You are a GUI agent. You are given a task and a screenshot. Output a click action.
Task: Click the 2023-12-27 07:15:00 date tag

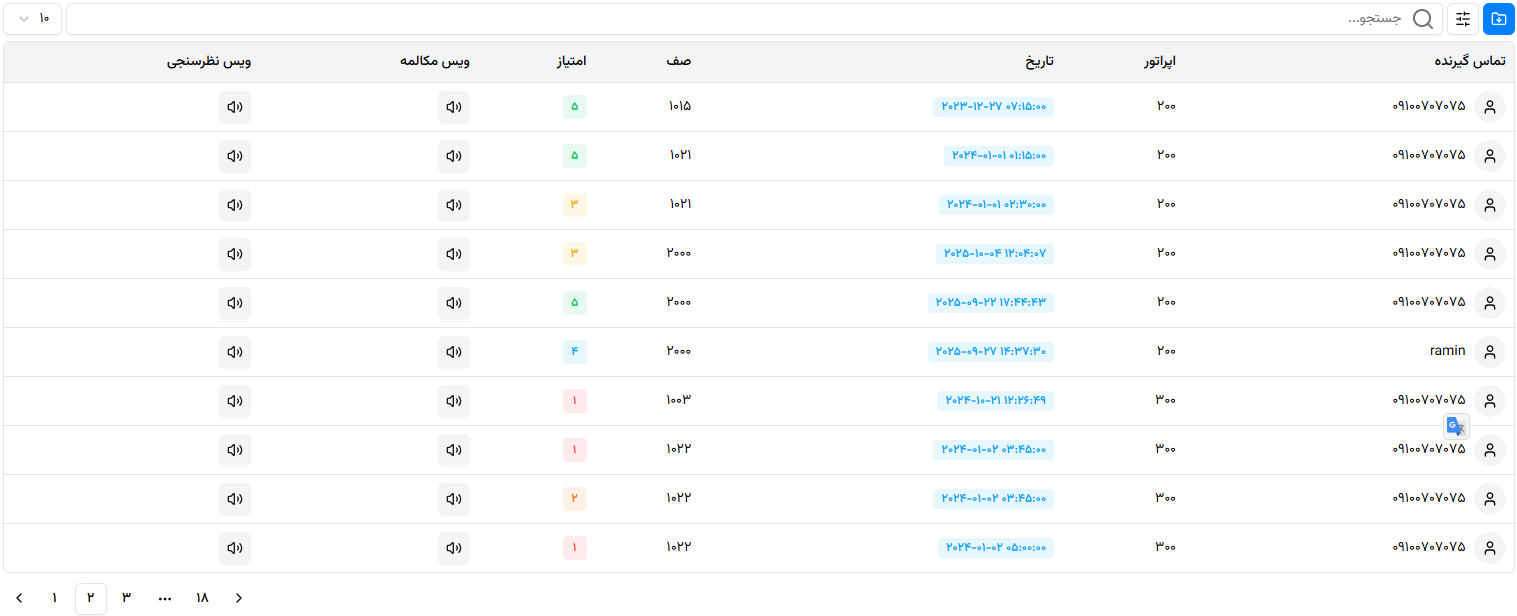[x=993, y=107]
